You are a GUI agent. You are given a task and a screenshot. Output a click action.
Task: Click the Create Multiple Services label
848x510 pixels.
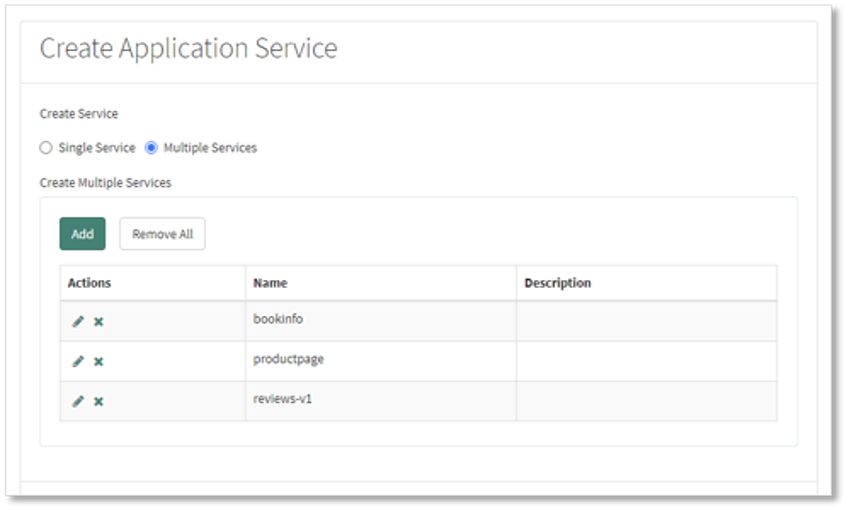[105, 183]
